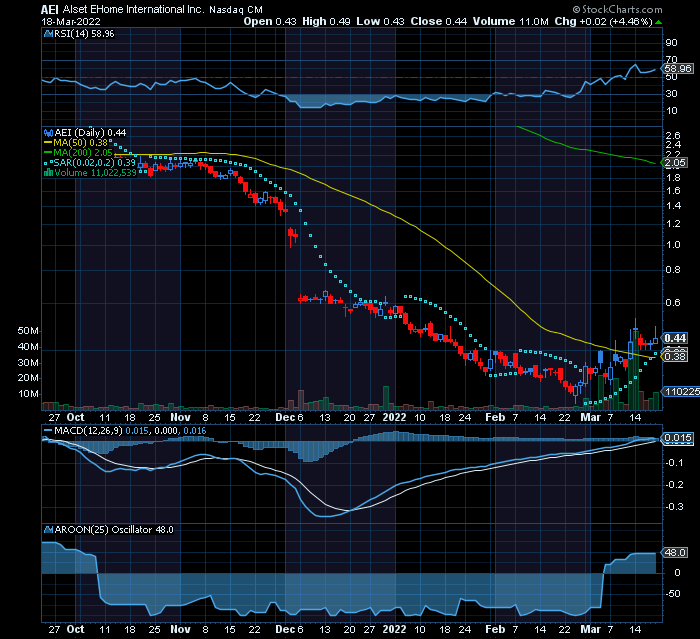Click the 0.8 level on the price axis

[x=673, y=270]
